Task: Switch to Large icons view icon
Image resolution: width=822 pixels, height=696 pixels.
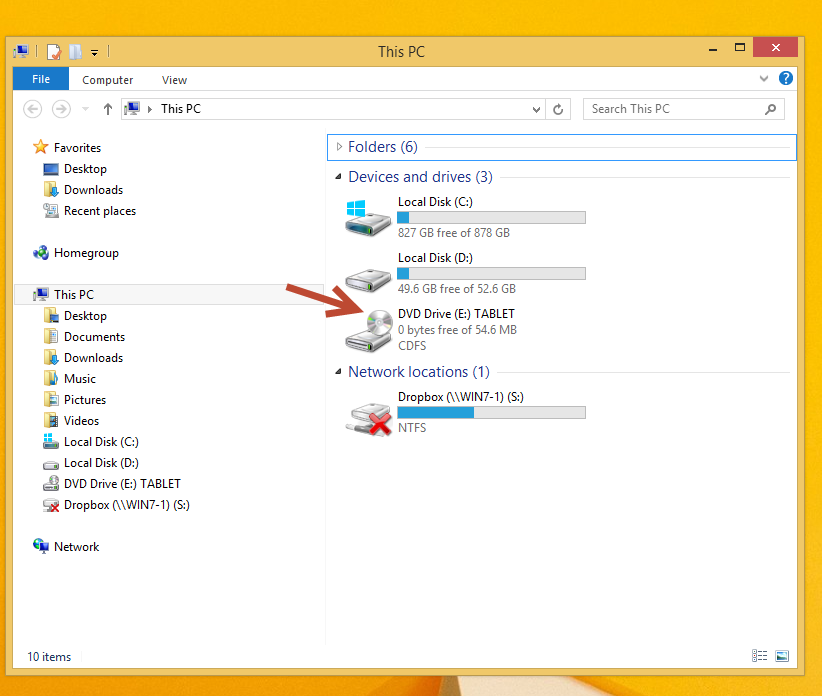Action: (x=782, y=656)
